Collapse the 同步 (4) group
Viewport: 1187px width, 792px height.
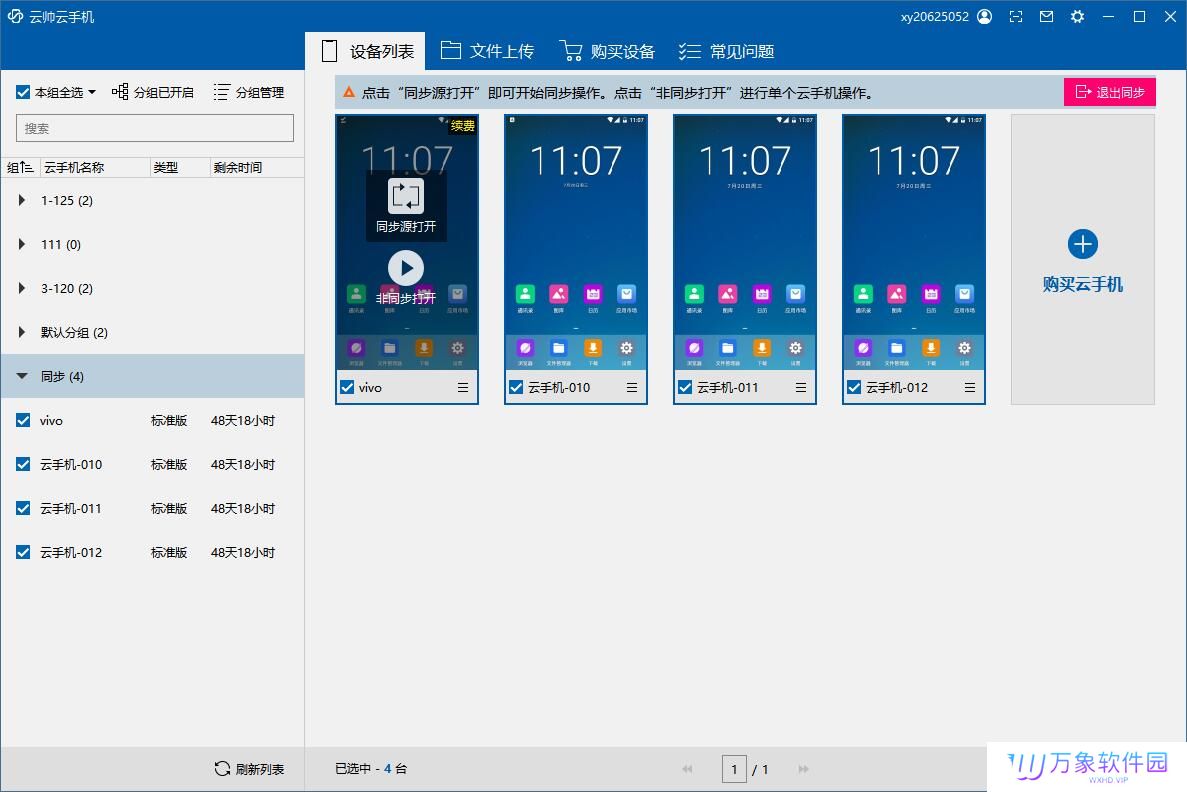[x=21, y=376]
